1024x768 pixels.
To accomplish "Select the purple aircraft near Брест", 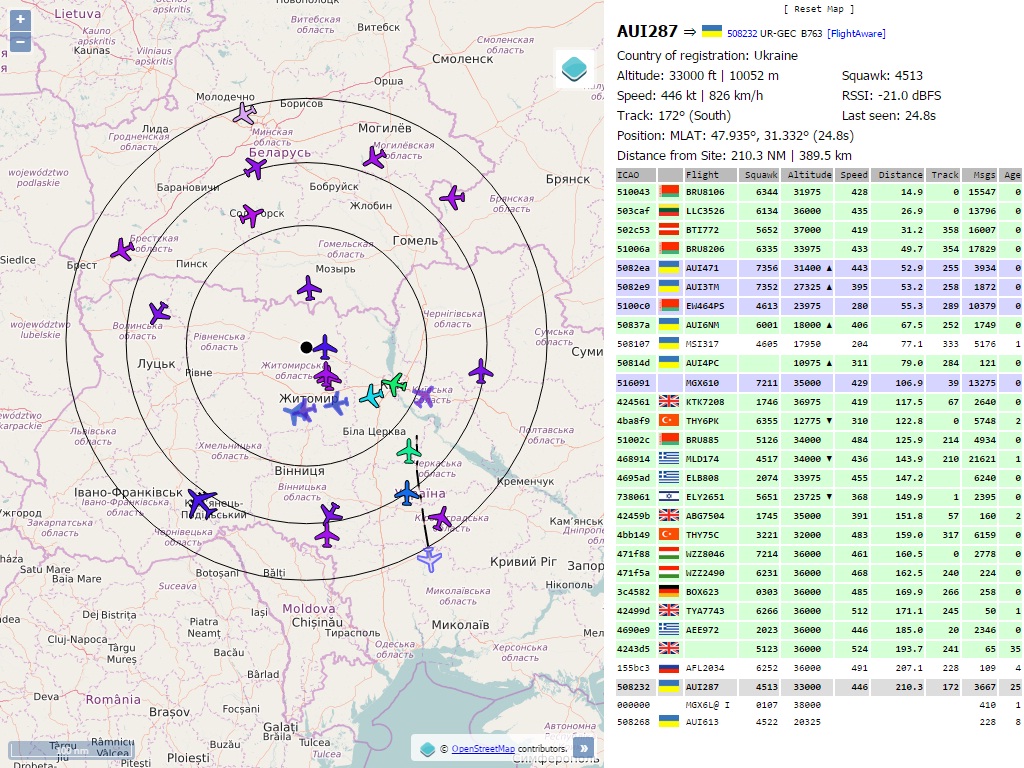I will (123, 249).
